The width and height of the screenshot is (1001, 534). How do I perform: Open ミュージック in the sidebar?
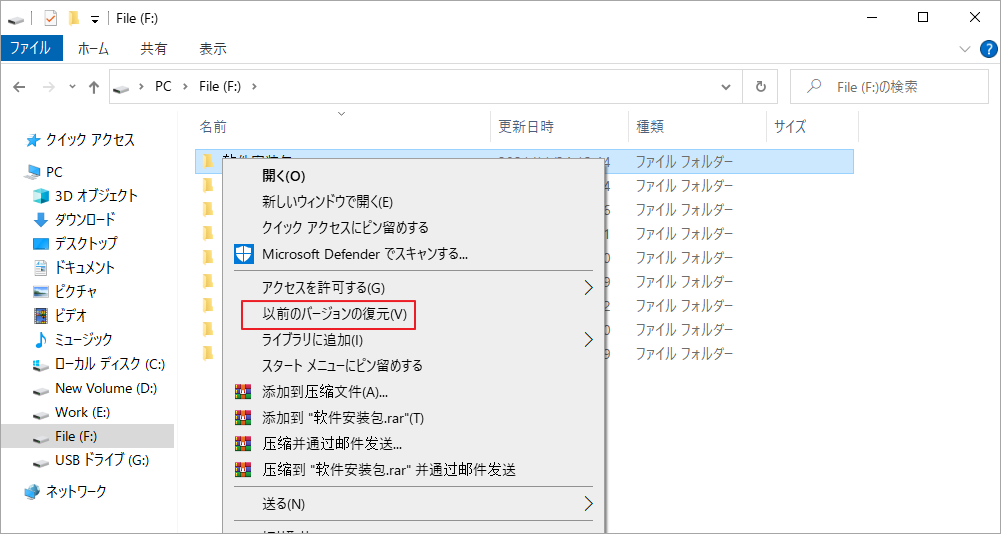[72, 339]
